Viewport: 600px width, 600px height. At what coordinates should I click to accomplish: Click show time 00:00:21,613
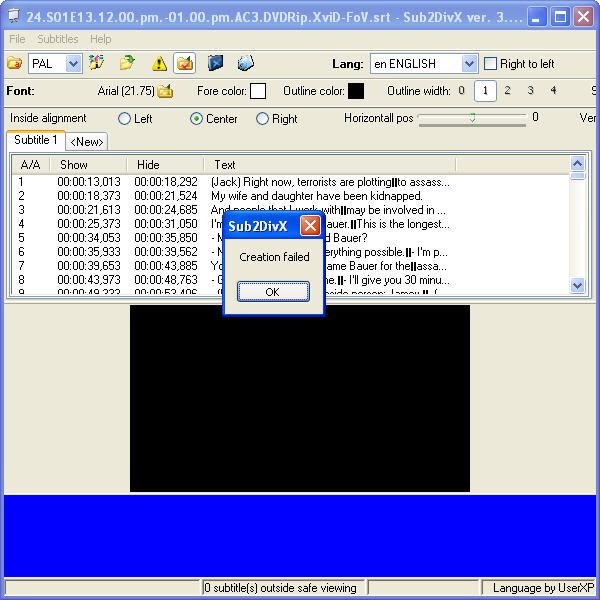[x=89, y=210]
